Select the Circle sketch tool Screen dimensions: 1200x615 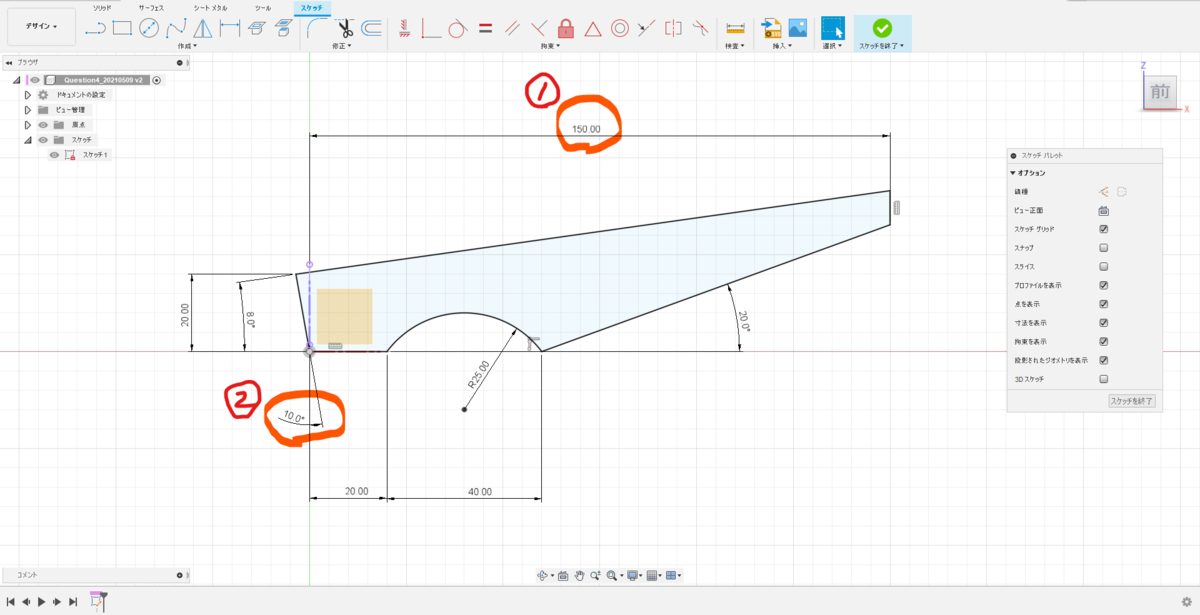coord(149,28)
